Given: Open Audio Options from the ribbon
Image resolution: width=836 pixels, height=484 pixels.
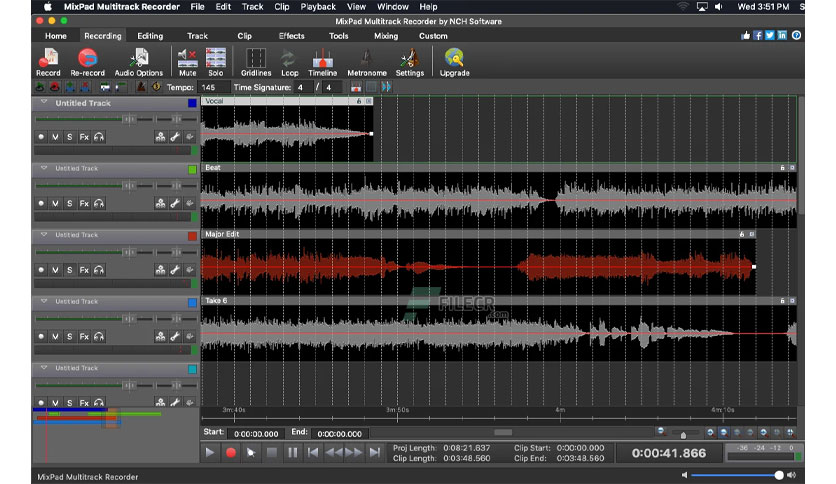Looking at the screenshot, I should 139,62.
